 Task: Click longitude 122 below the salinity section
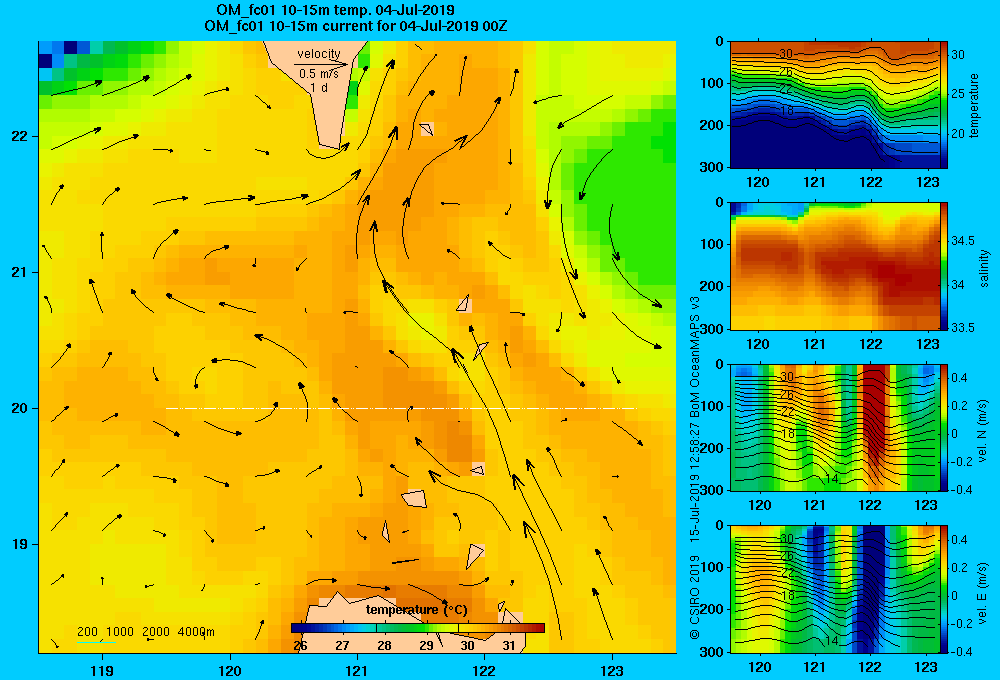[x=871, y=344]
